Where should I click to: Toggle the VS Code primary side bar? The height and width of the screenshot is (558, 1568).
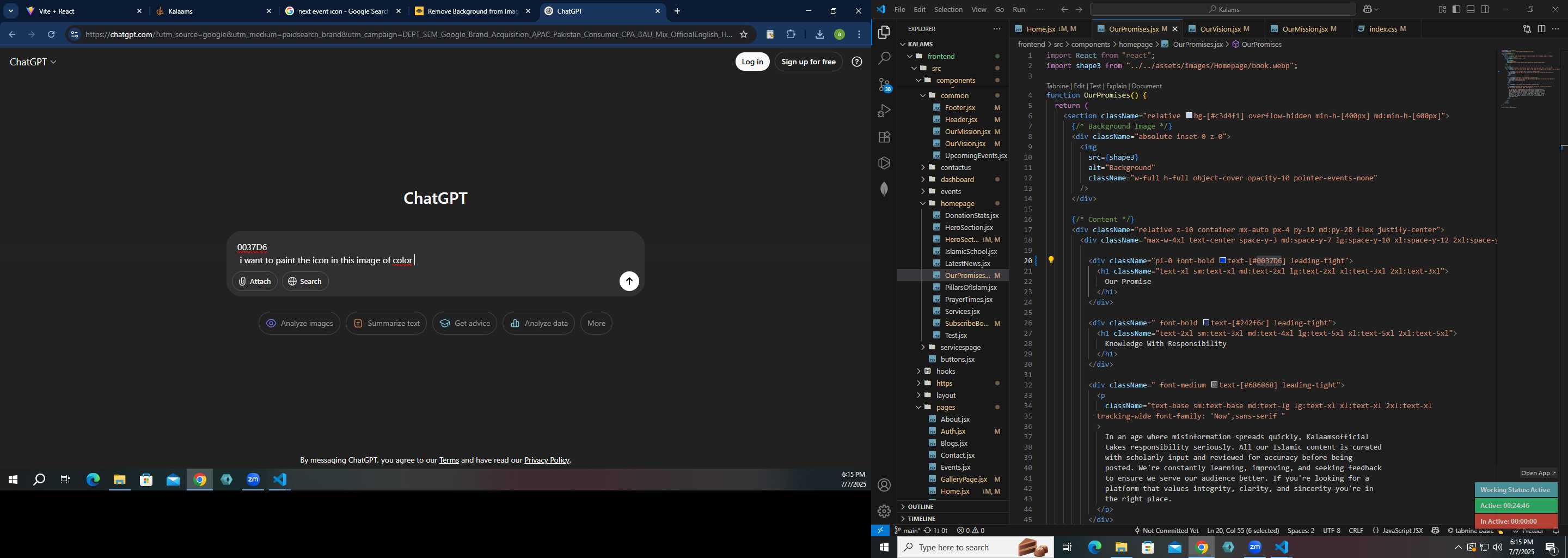1456,10
